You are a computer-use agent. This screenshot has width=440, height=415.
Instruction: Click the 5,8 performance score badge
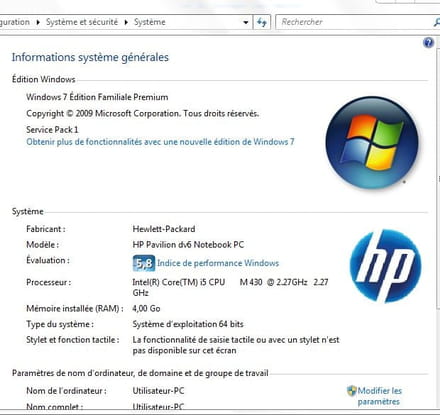[x=144, y=263]
